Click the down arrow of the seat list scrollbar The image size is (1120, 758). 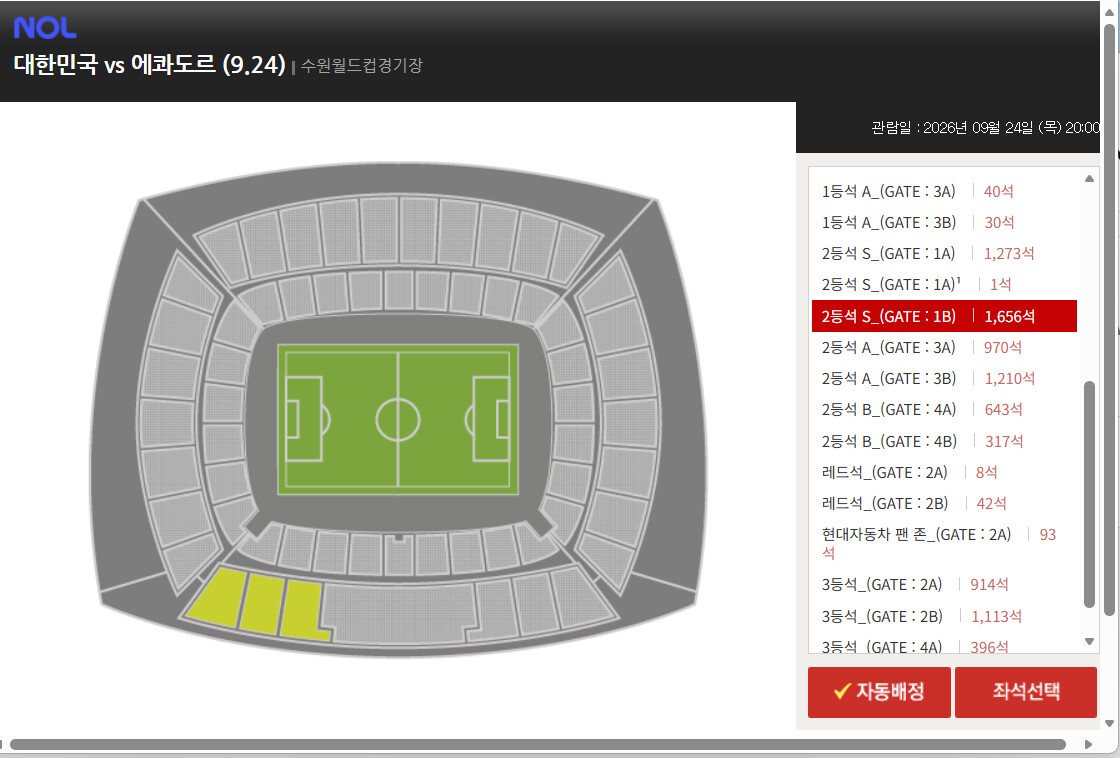1089,642
